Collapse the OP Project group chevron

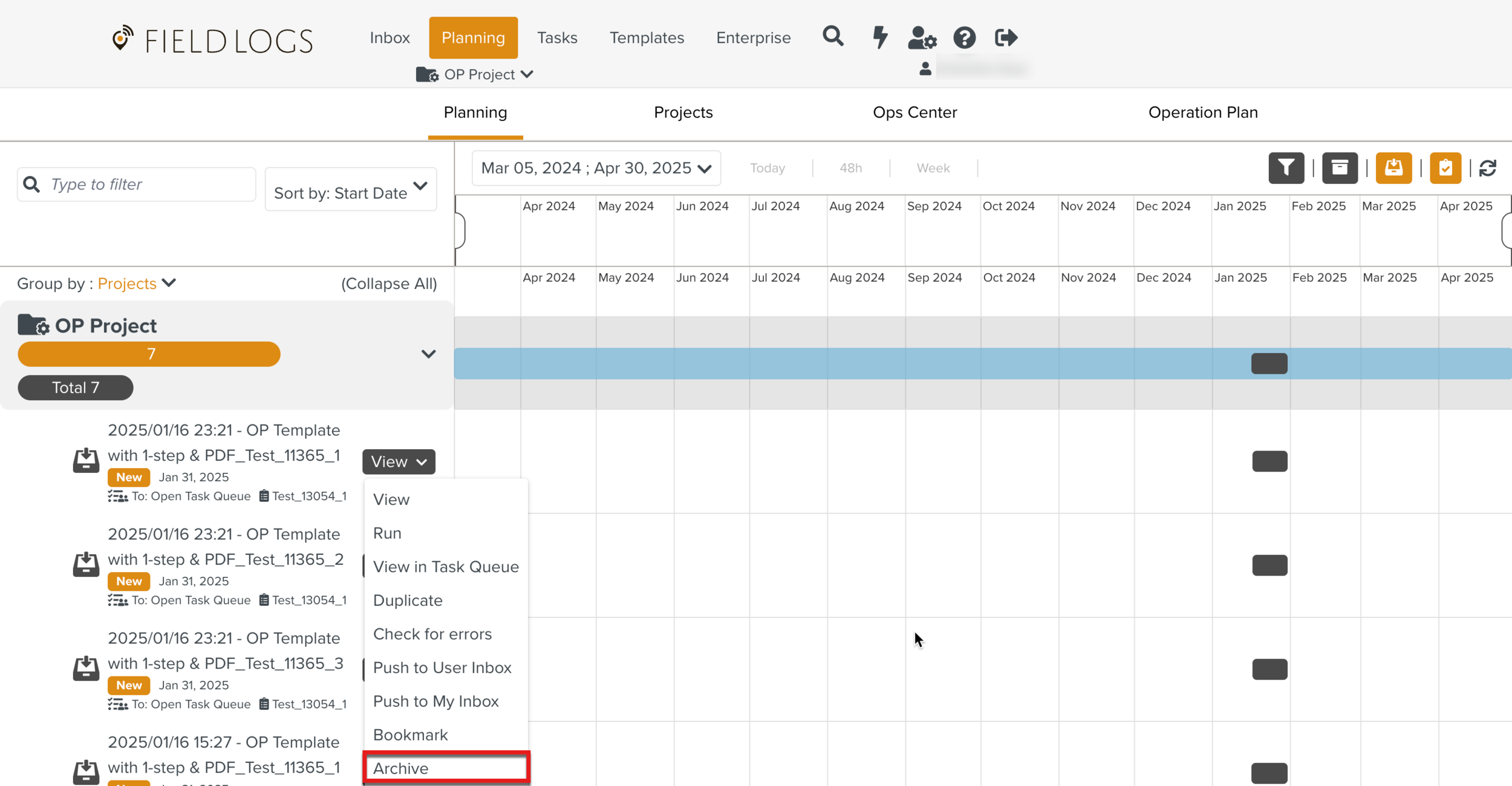pyautogui.click(x=428, y=354)
